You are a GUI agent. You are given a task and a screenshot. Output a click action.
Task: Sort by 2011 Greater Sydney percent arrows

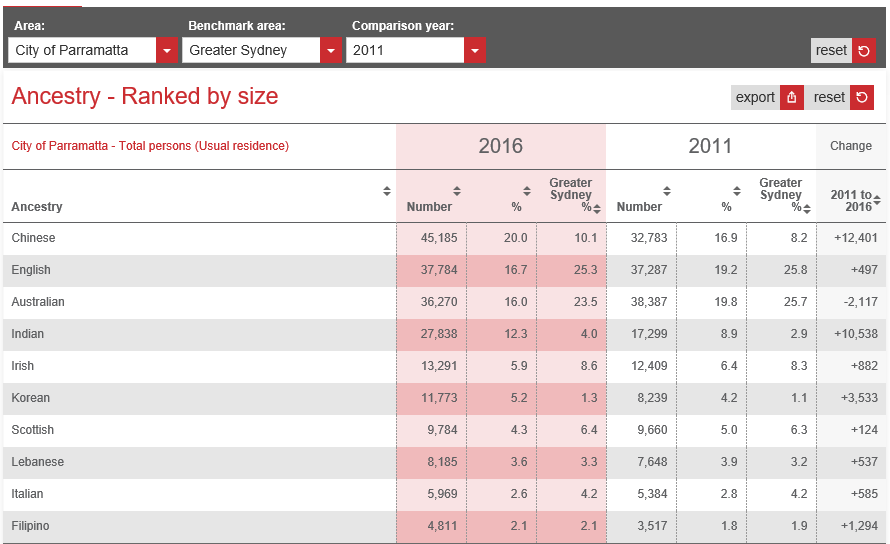click(807, 209)
